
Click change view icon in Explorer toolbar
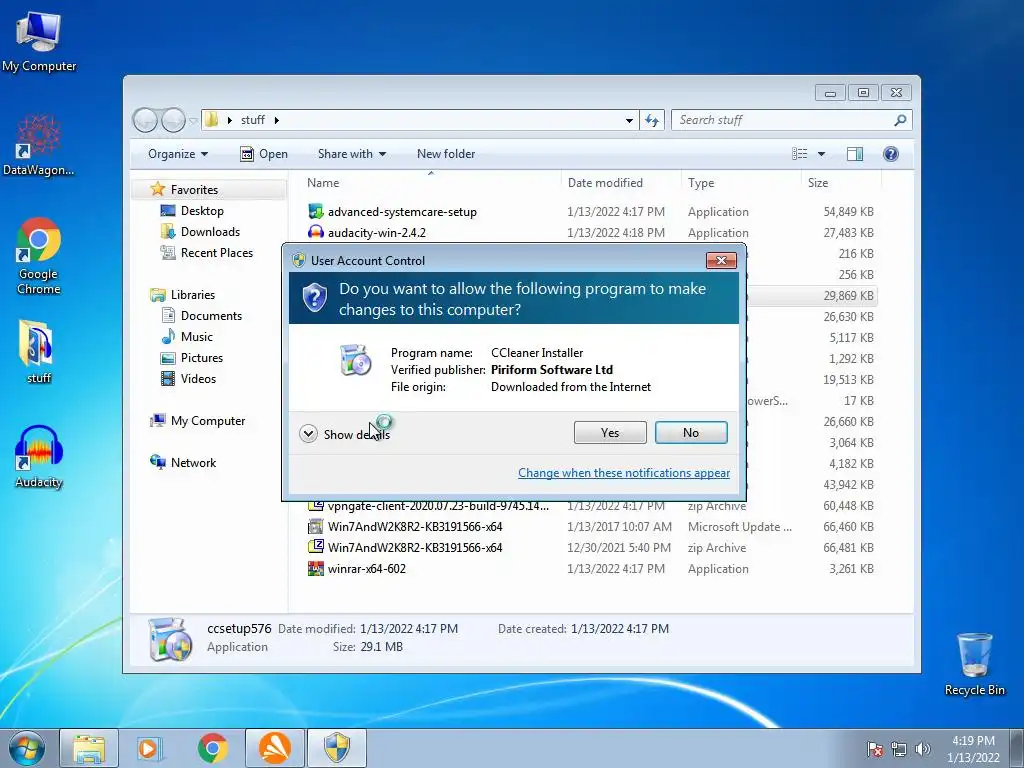click(x=799, y=154)
